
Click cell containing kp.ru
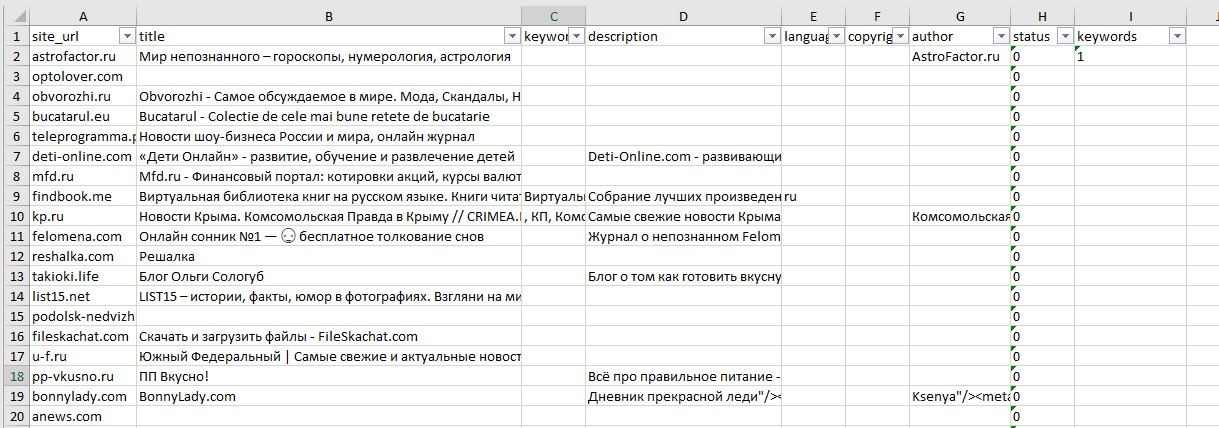click(x=83, y=216)
